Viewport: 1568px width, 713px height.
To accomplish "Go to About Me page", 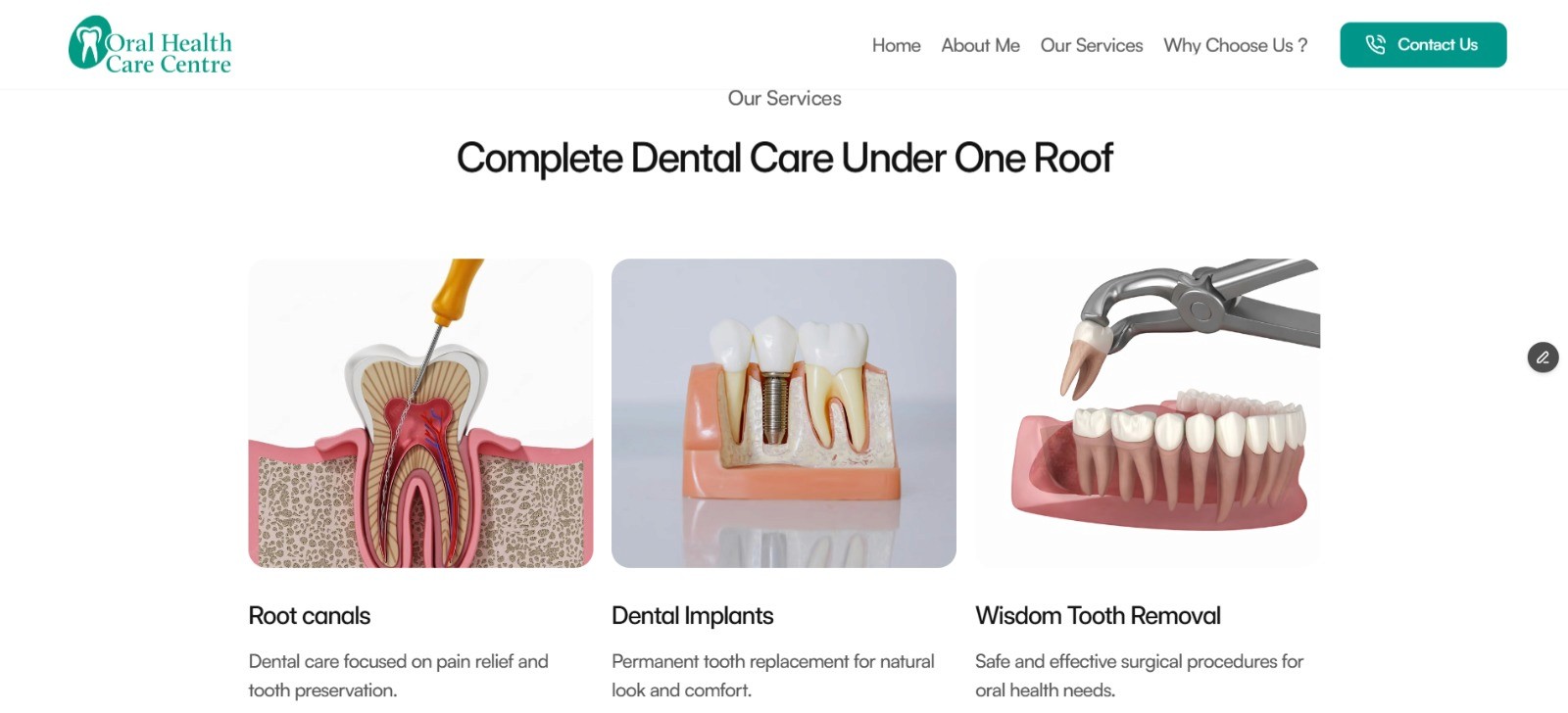I will click(980, 45).
